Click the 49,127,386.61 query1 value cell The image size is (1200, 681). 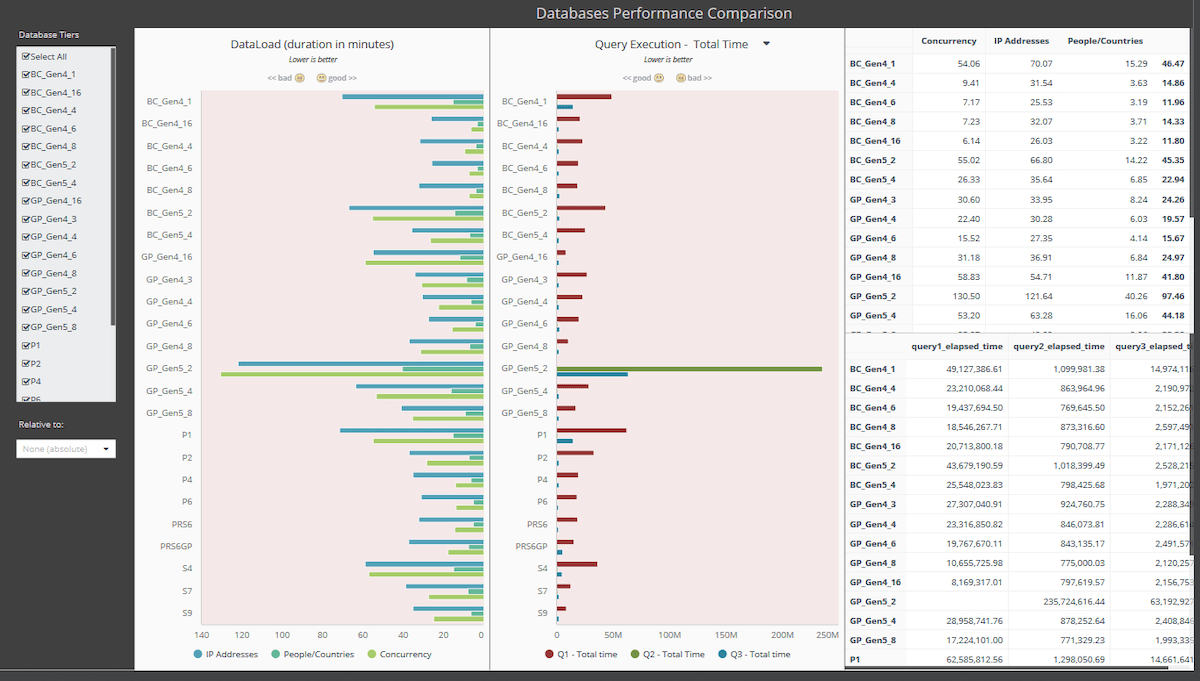click(973, 369)
